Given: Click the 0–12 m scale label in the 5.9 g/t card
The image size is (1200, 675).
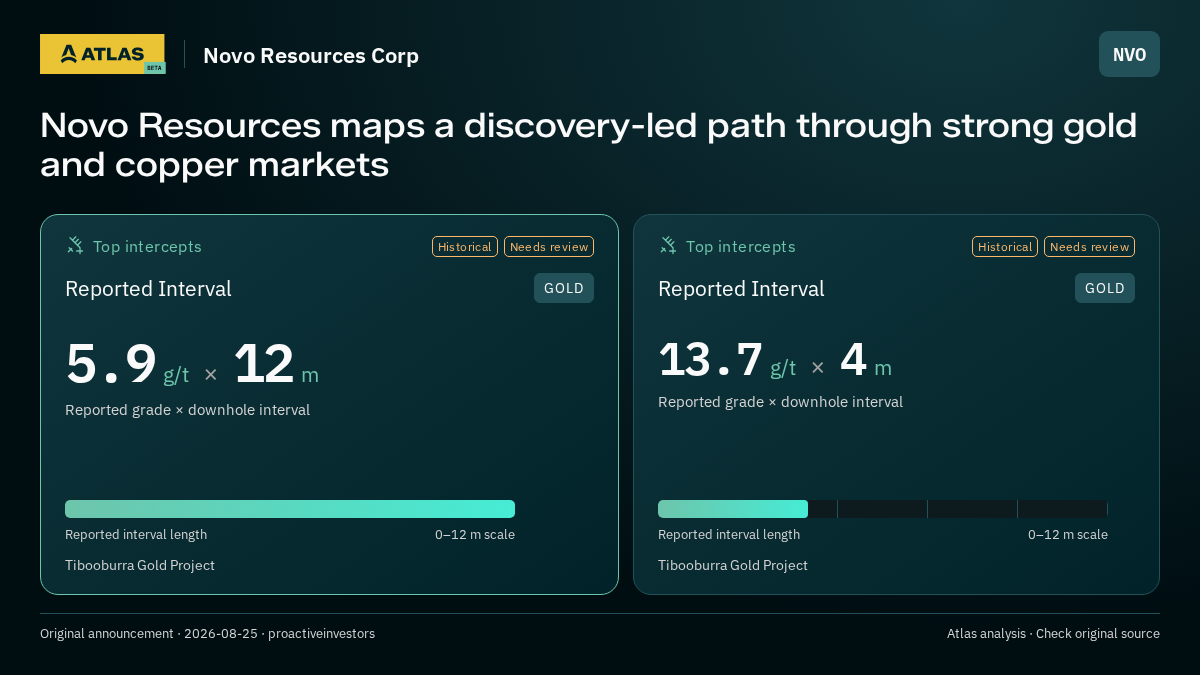Looking at the screenshot, I should click(x=475, y=534).
